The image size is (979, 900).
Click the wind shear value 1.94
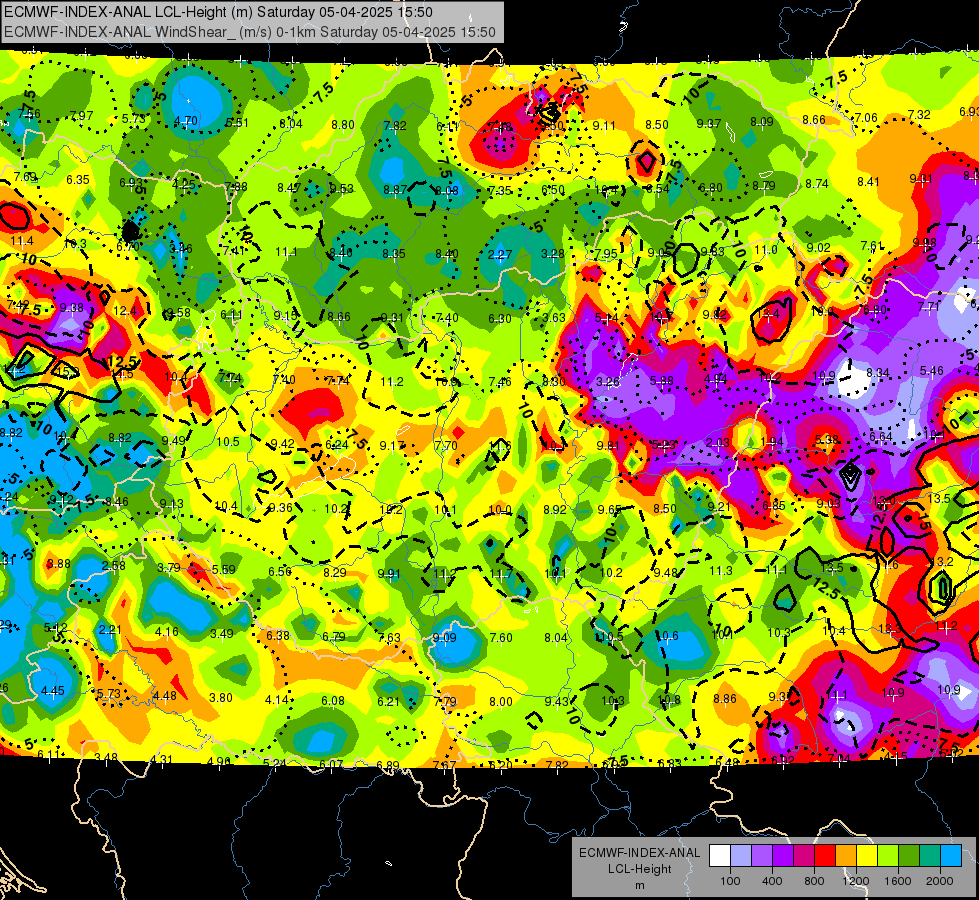pos(772,442)
